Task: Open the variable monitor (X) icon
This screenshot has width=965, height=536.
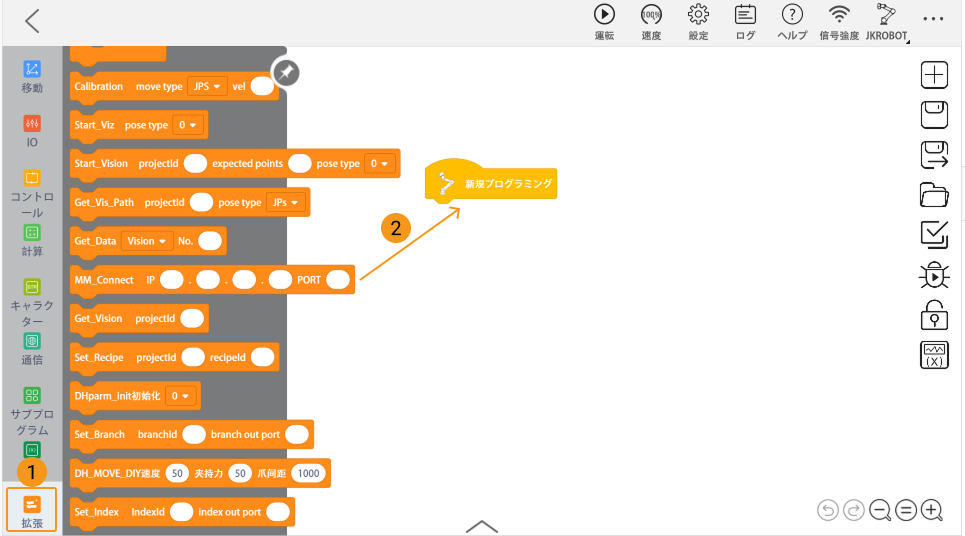Action: pos(934,355)
